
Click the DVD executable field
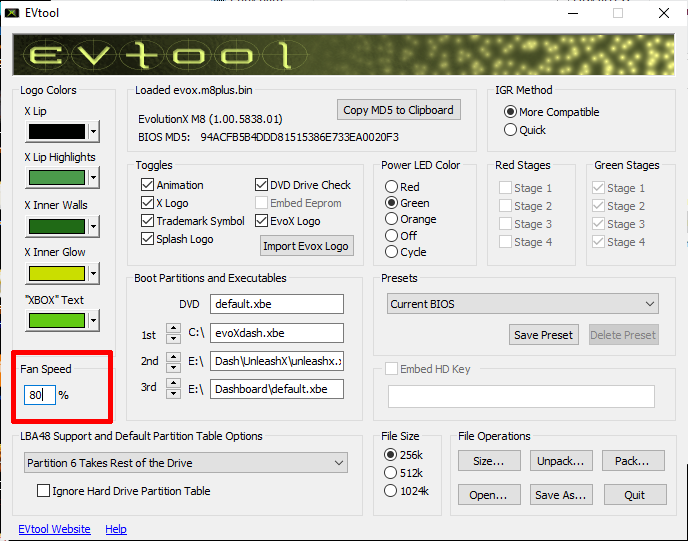click(x=277, y=304)
